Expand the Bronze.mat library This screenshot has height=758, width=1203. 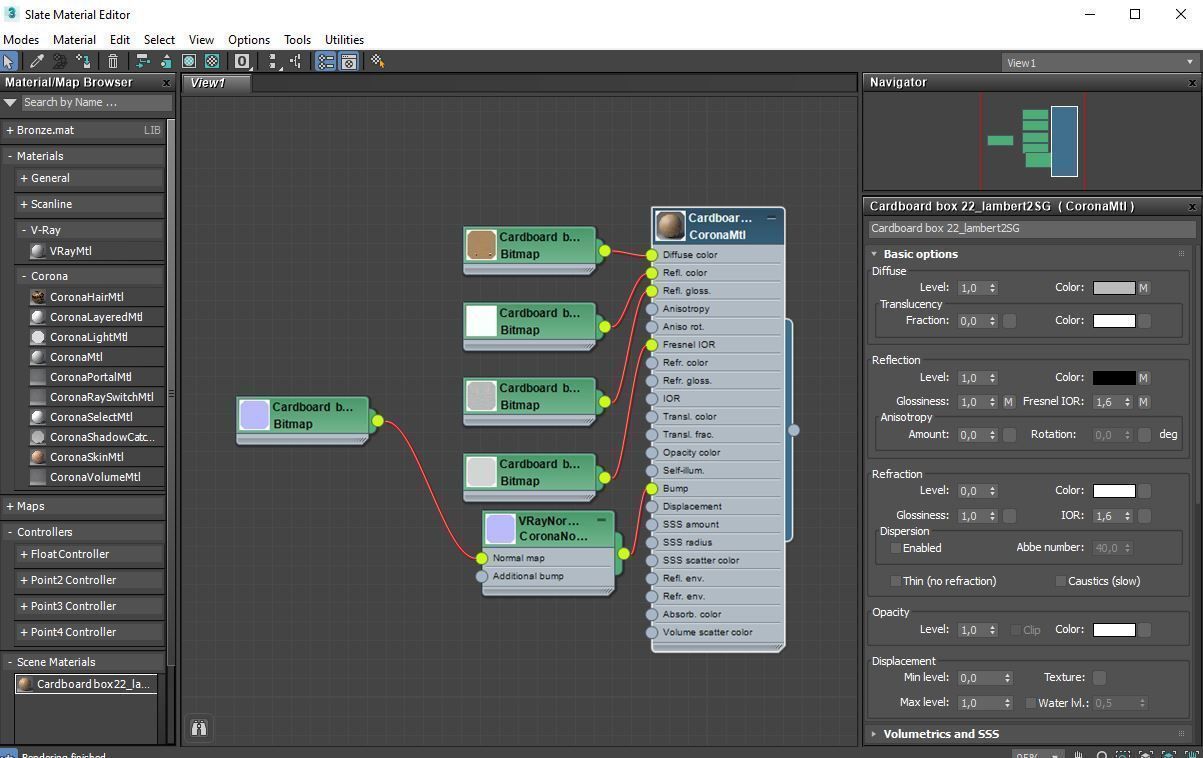click(10, 130)
